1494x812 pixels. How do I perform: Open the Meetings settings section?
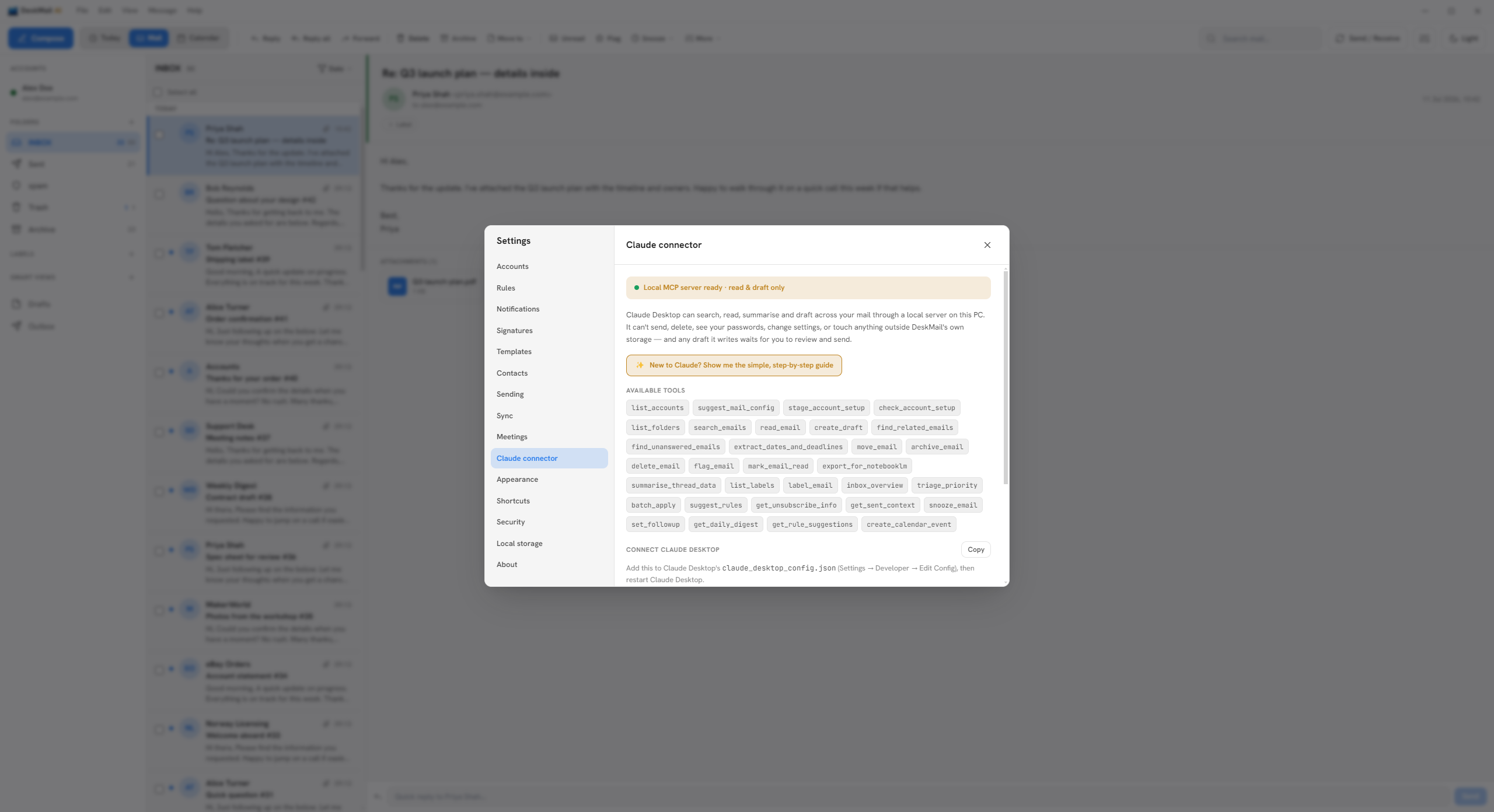(549, 437)
